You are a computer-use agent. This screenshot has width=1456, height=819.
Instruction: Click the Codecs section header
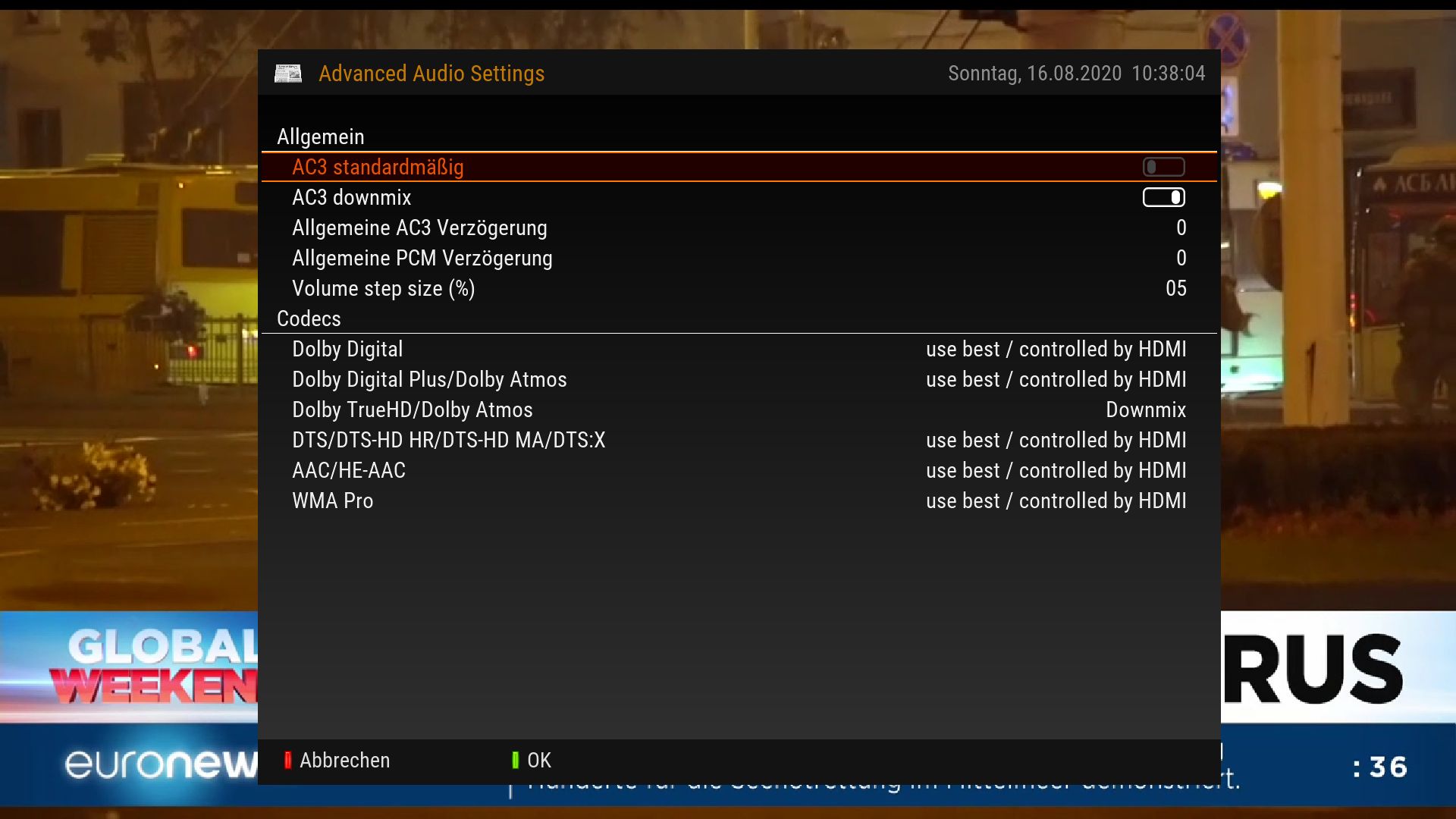pos(309,318)
